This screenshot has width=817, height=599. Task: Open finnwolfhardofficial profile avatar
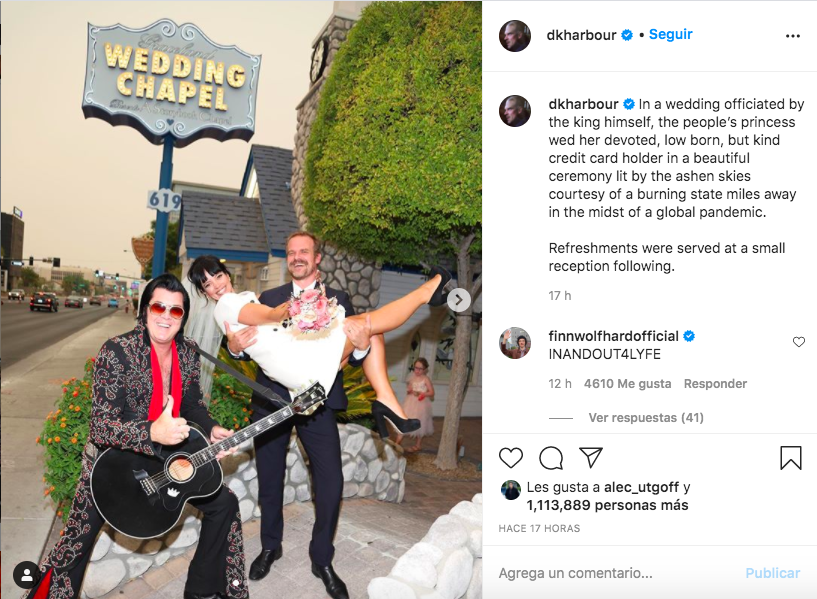[x=515, y=343]
